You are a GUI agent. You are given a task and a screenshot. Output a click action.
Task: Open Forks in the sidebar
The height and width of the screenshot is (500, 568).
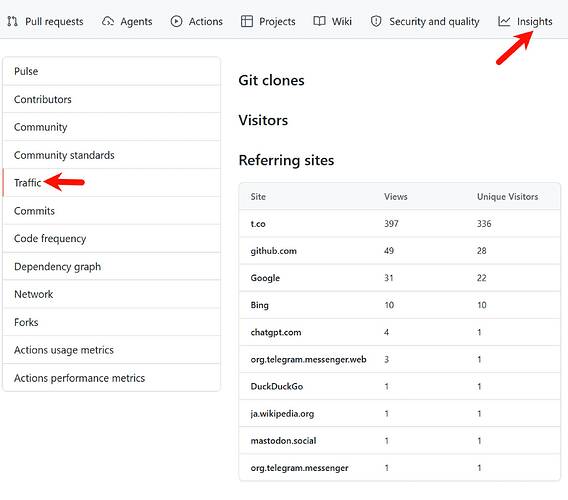click(x=112, y=322)
